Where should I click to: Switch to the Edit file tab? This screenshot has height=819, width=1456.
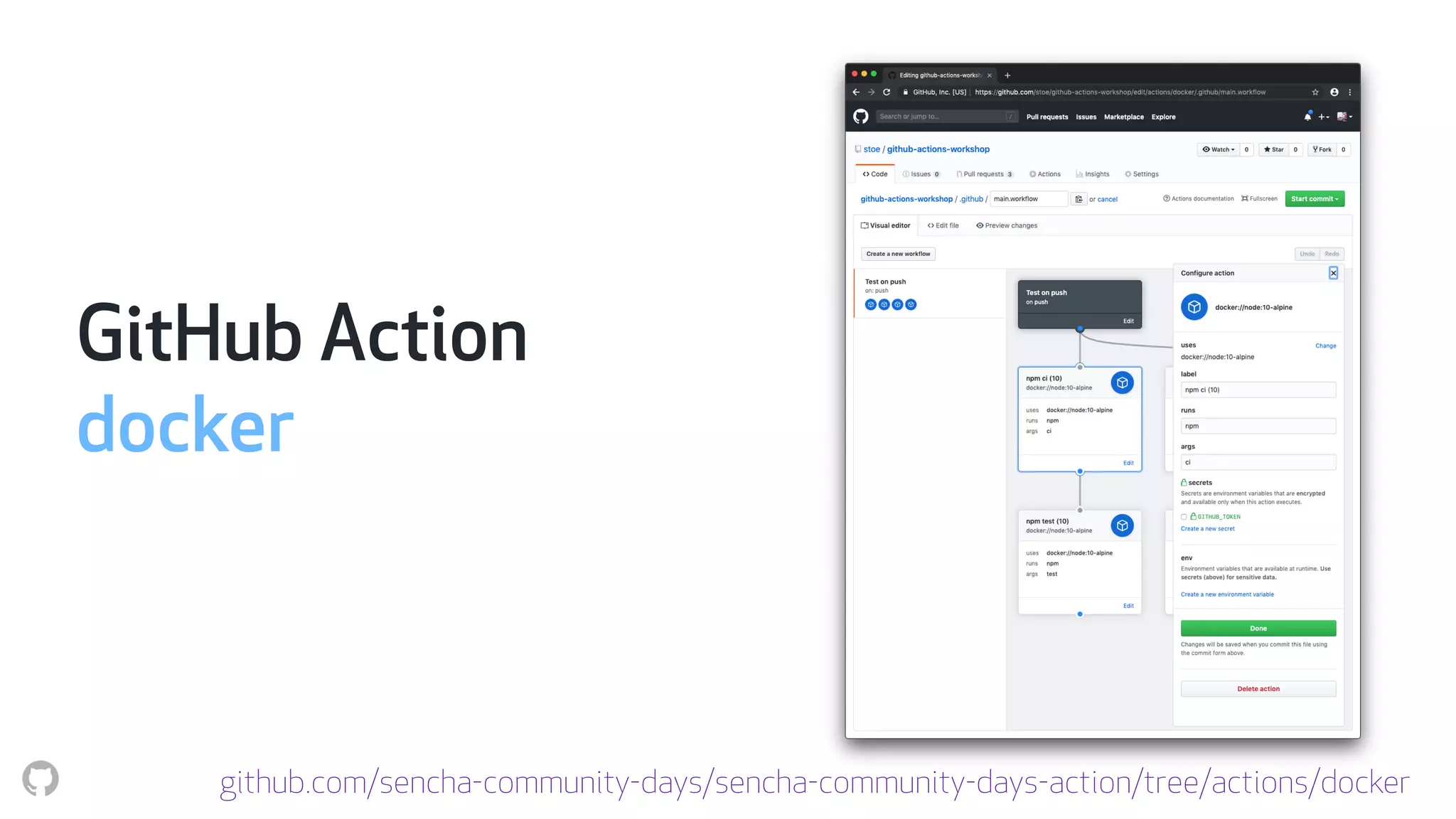tap(943, 225)
